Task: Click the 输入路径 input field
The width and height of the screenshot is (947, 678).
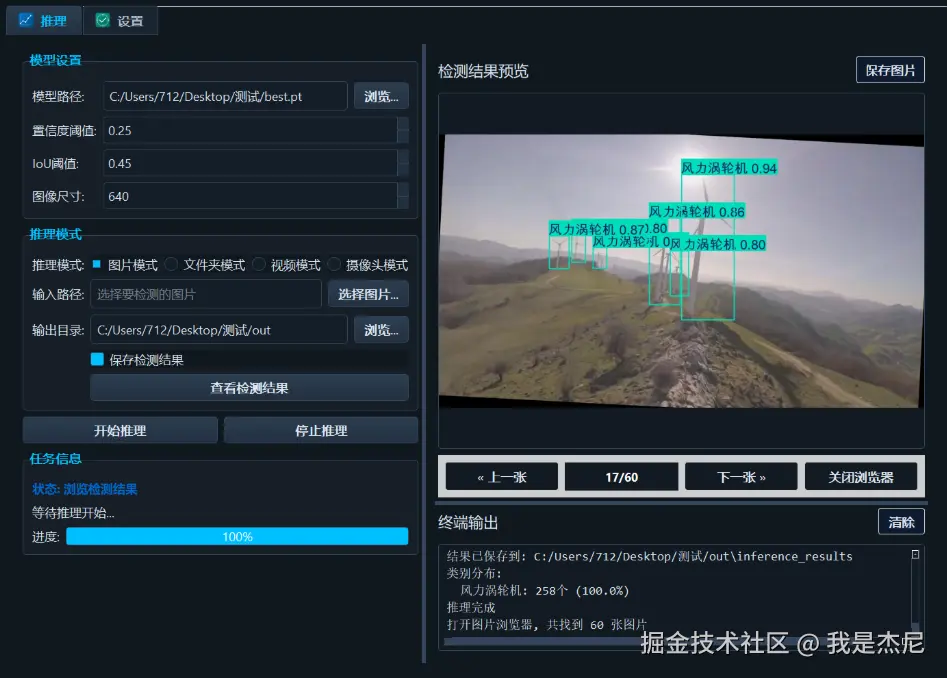Action: click(206, 293)
